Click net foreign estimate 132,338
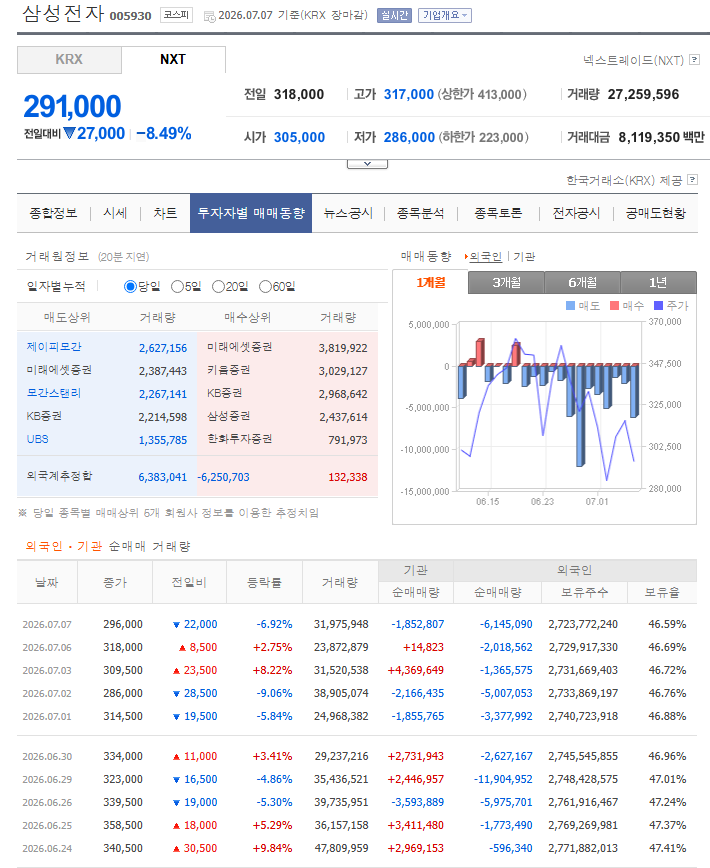The height and width of the screenshot is (868, 710). coord(348,477)
